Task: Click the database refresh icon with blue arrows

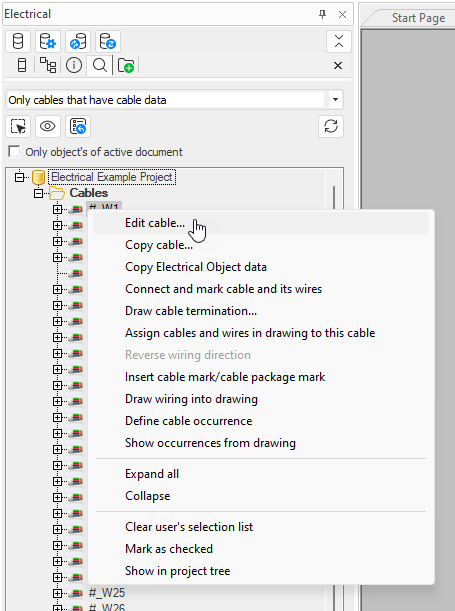Action: click(108, 41)
